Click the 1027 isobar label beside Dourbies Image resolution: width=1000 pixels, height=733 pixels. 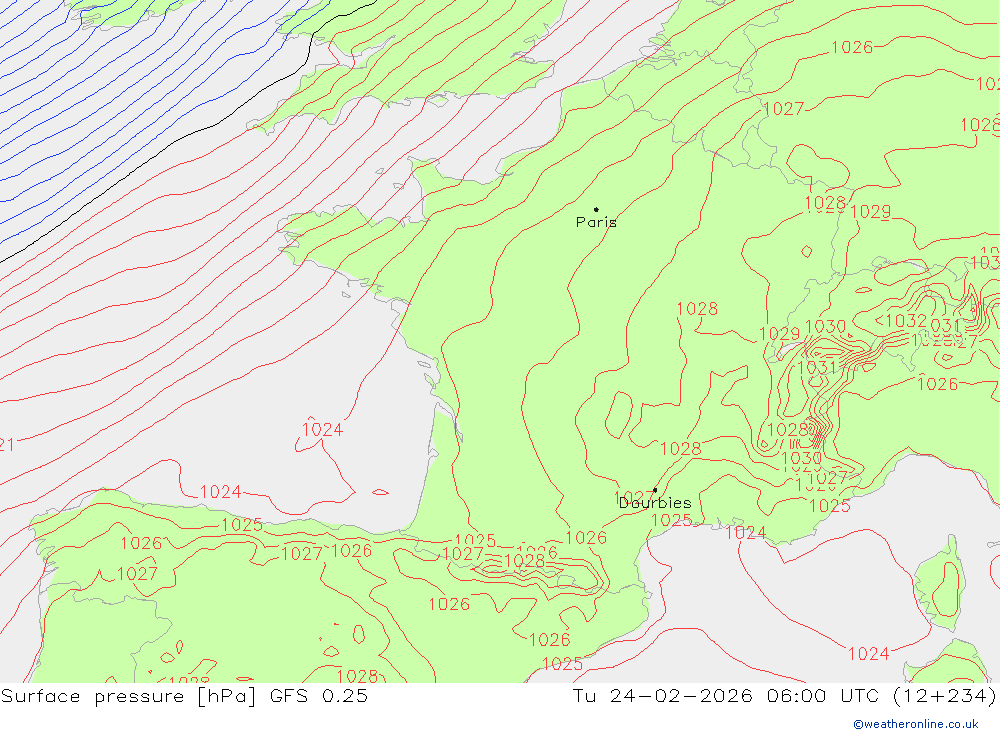tap(634, 497)
